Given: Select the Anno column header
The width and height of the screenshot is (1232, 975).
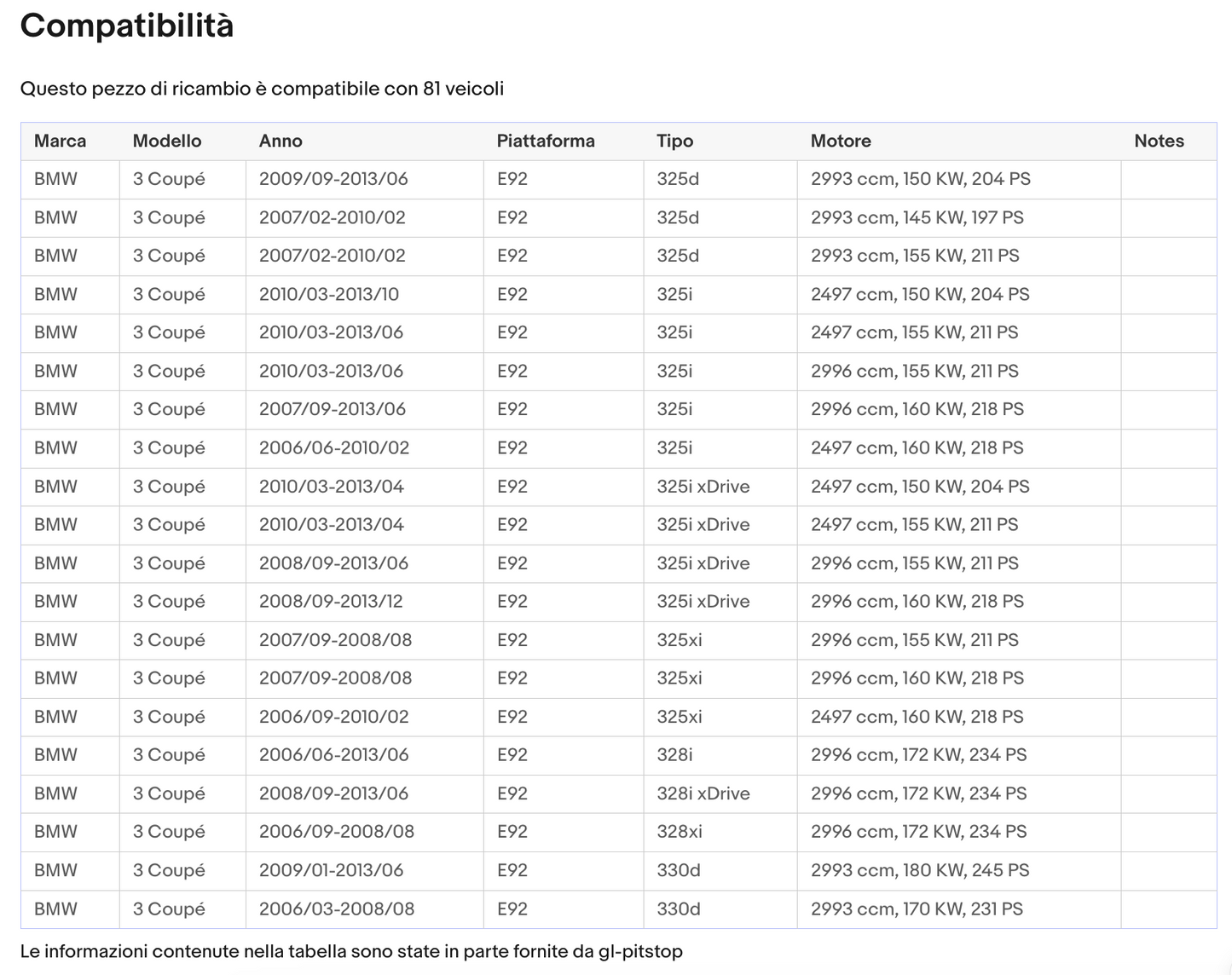Looking at the screenshot, I should coord(281,141).
